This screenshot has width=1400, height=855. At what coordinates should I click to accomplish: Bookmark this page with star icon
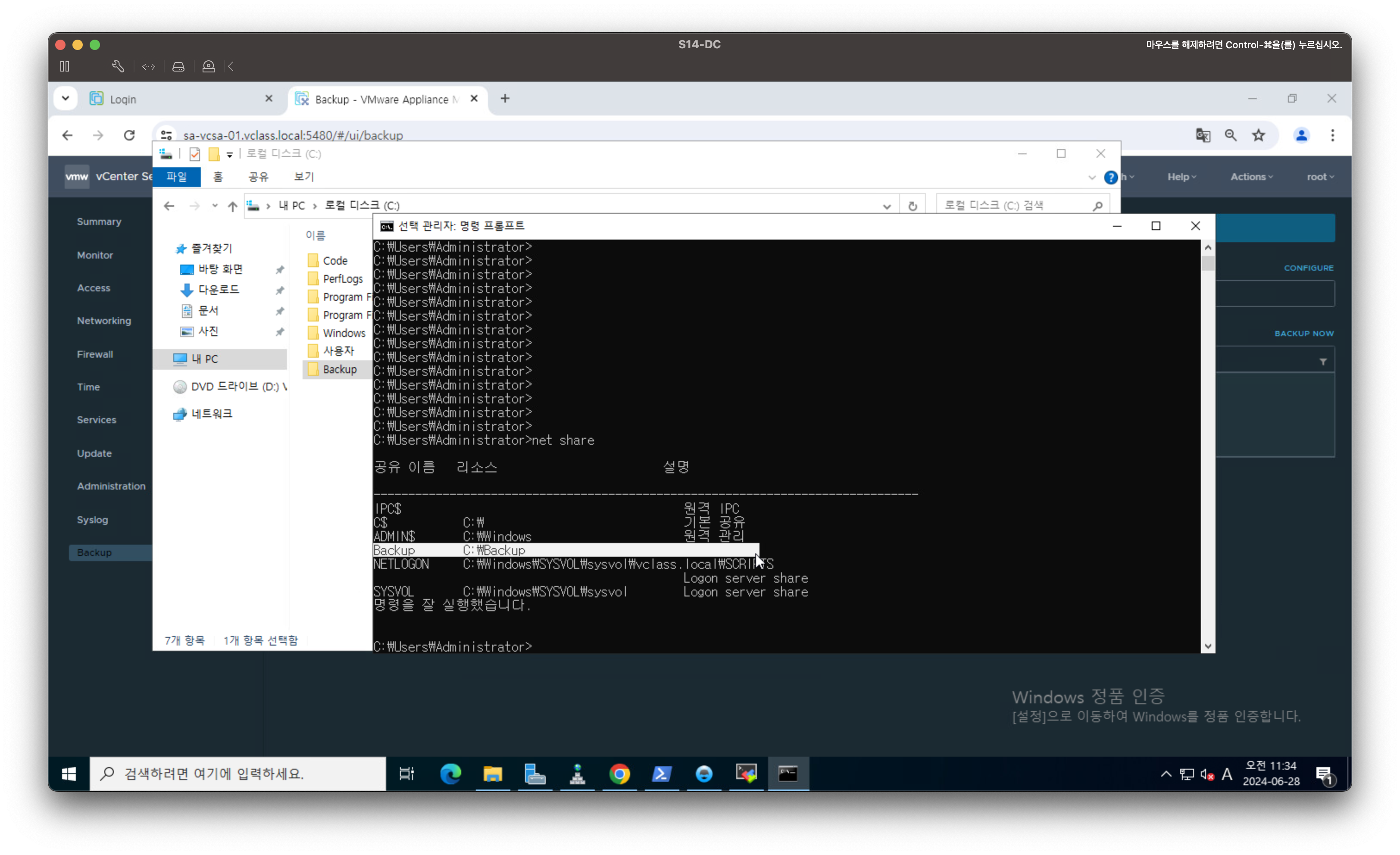pyautogui.click(x=1259, y=135)
